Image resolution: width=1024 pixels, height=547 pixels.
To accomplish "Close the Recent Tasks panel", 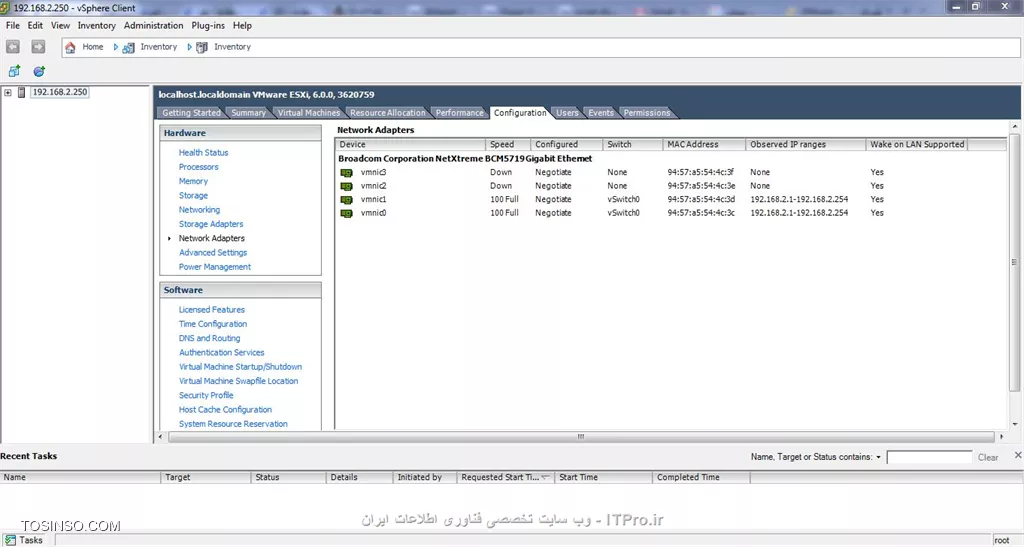I will click(x=1017, y=455).
